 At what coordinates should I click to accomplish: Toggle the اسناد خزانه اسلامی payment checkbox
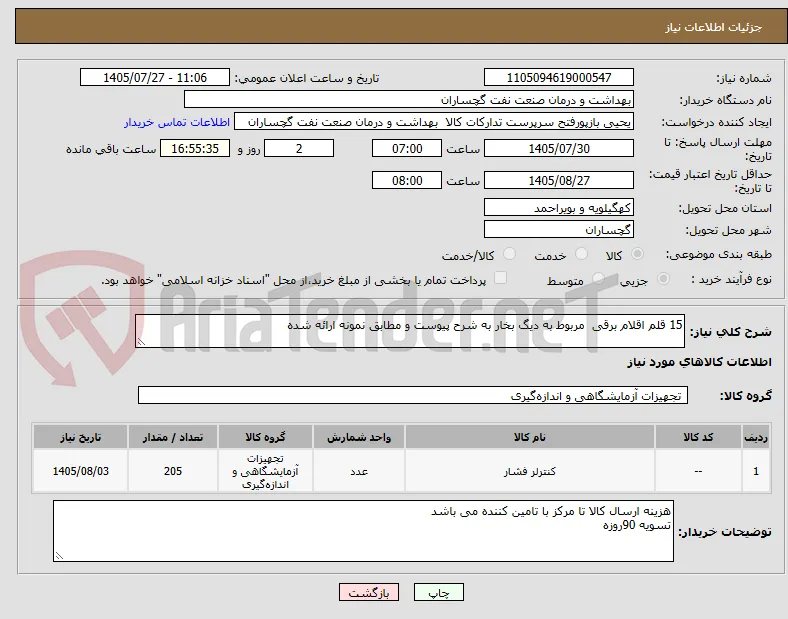click(501, 278)
